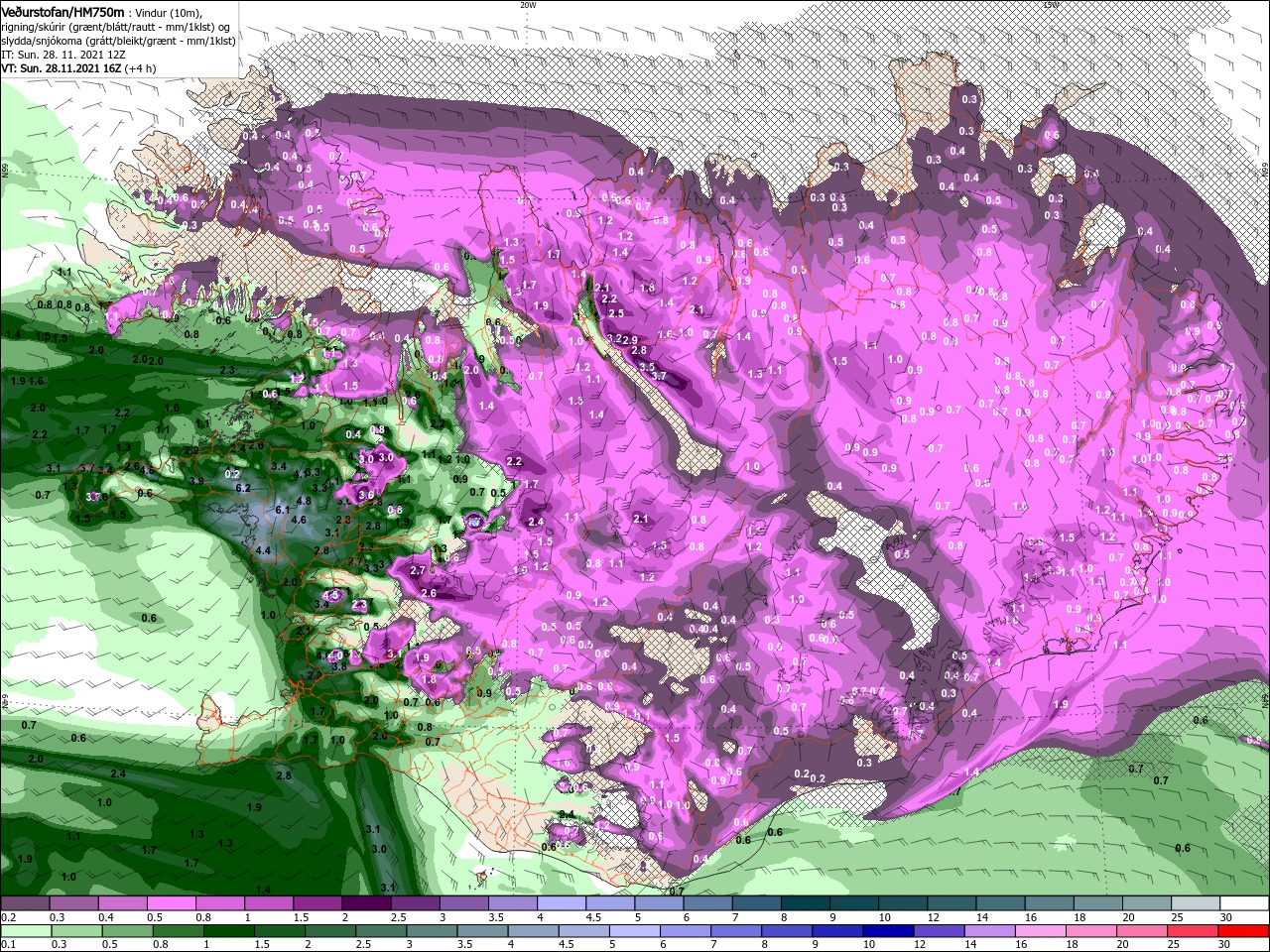Select the lilac rain swatch above label 14
Image resolution: width=1270 pixels, height=952 pixels.
pyautogui.click(x=990, y=931)
